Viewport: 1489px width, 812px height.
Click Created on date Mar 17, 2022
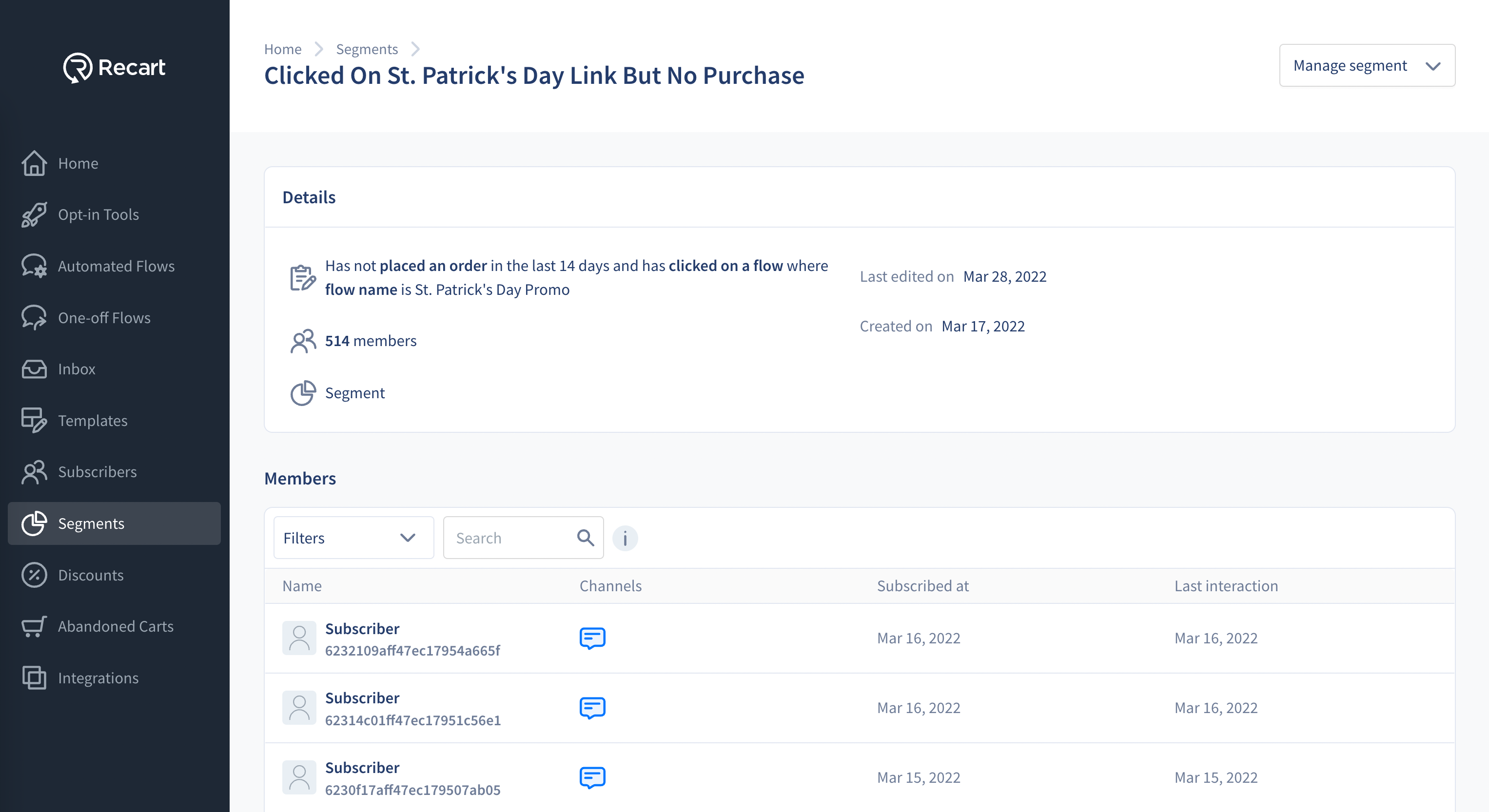[982, 327]
